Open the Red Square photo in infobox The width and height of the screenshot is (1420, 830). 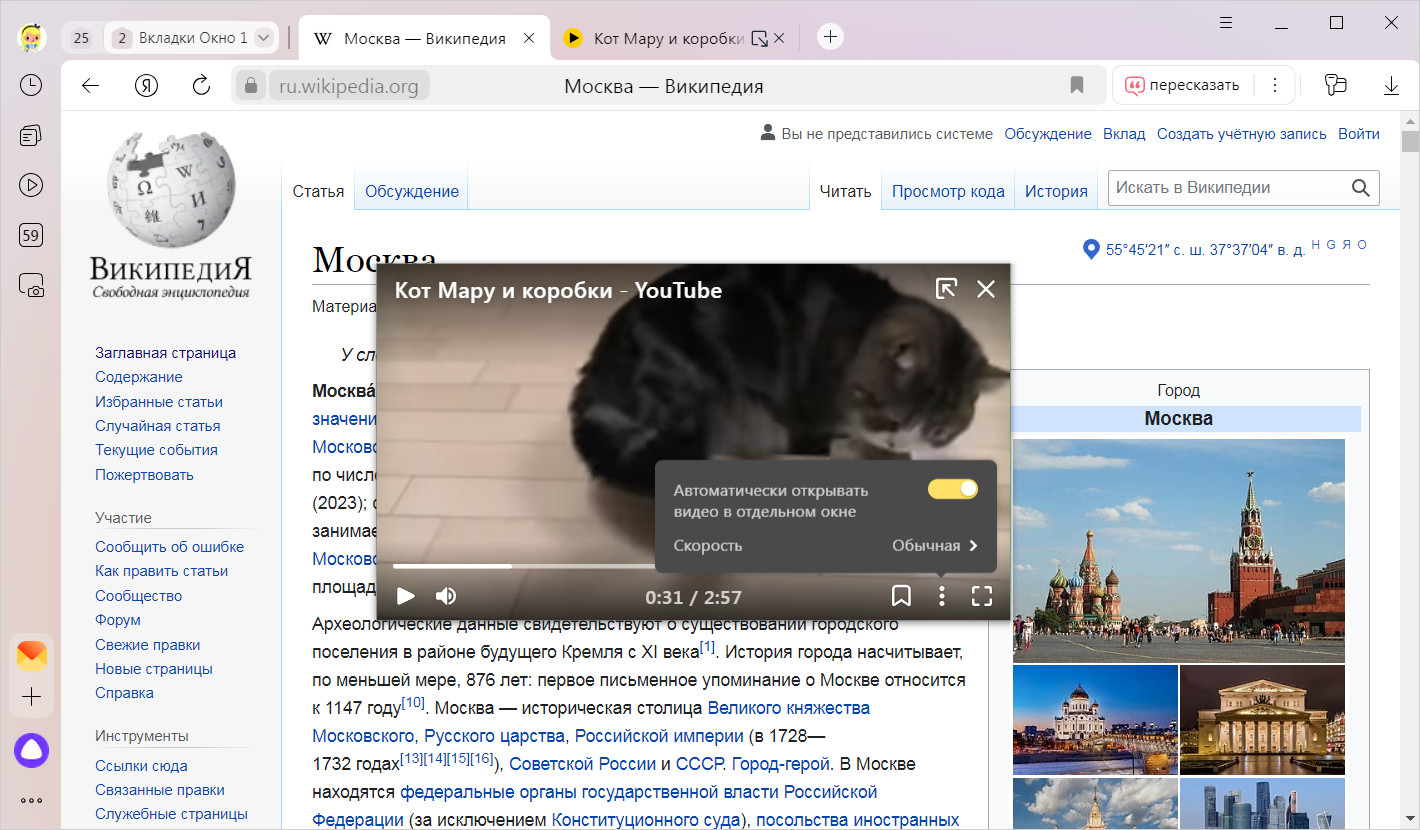coord(1179,551)
